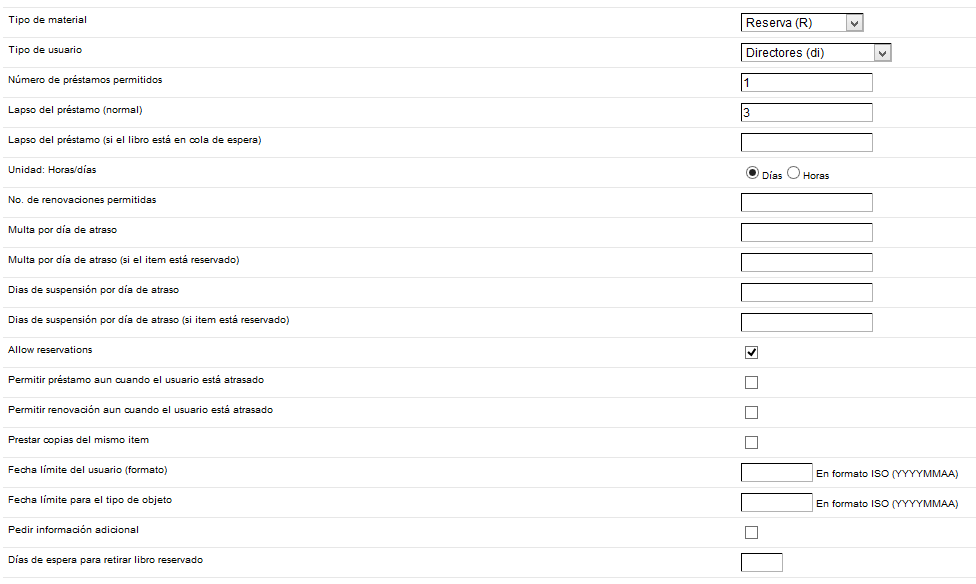Select the Horas radio button
976x584 pixels.
[794, 173]
